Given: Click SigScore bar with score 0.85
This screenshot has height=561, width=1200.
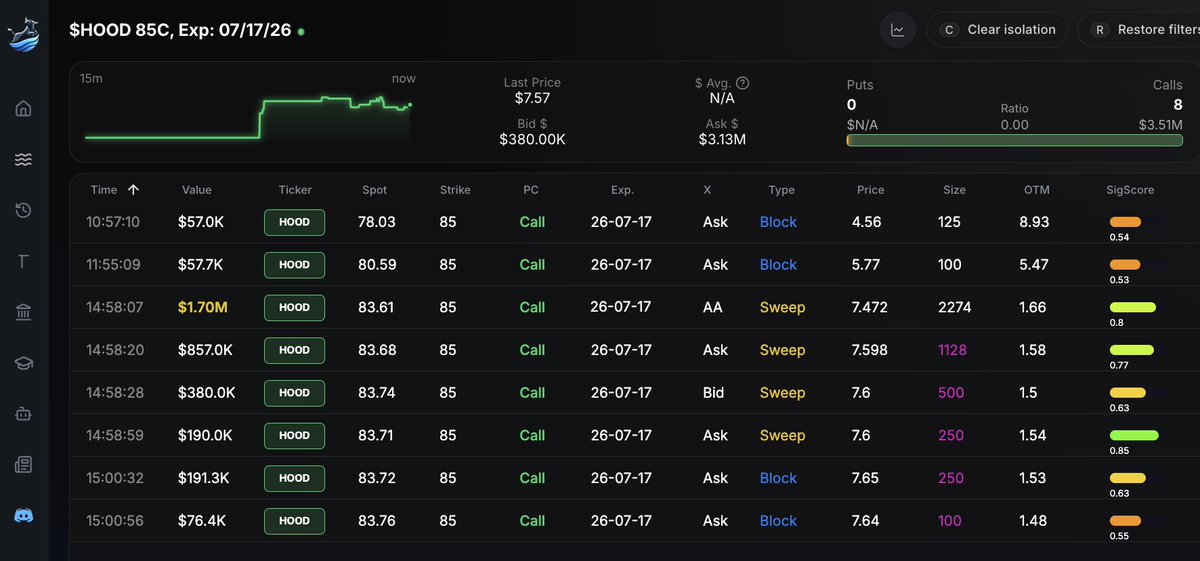Looking at the screenshot, I should (x=1134, y=436).
